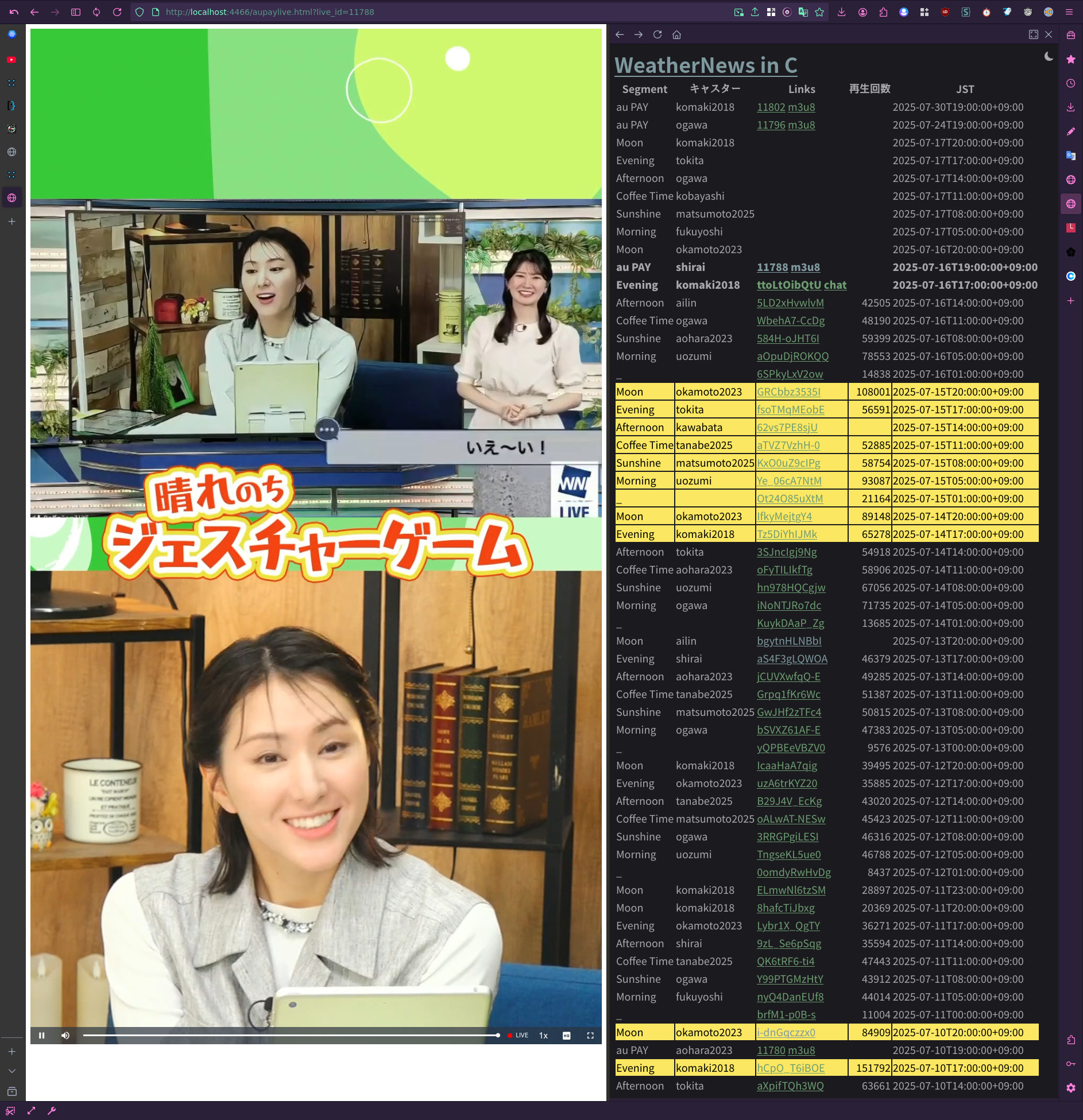The width and height of the screenshot is (1083, 1120).
Task: Reload the browser page
Action: (x=117, y=12)
